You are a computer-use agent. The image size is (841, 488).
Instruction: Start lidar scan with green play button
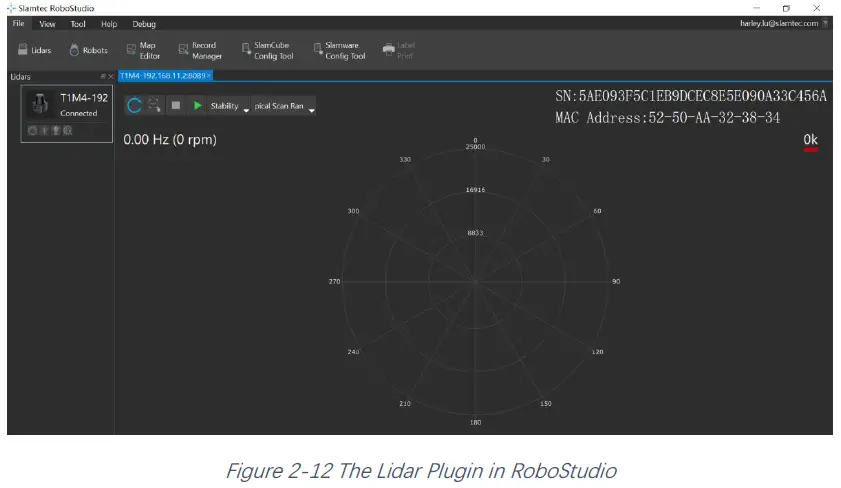197,106
